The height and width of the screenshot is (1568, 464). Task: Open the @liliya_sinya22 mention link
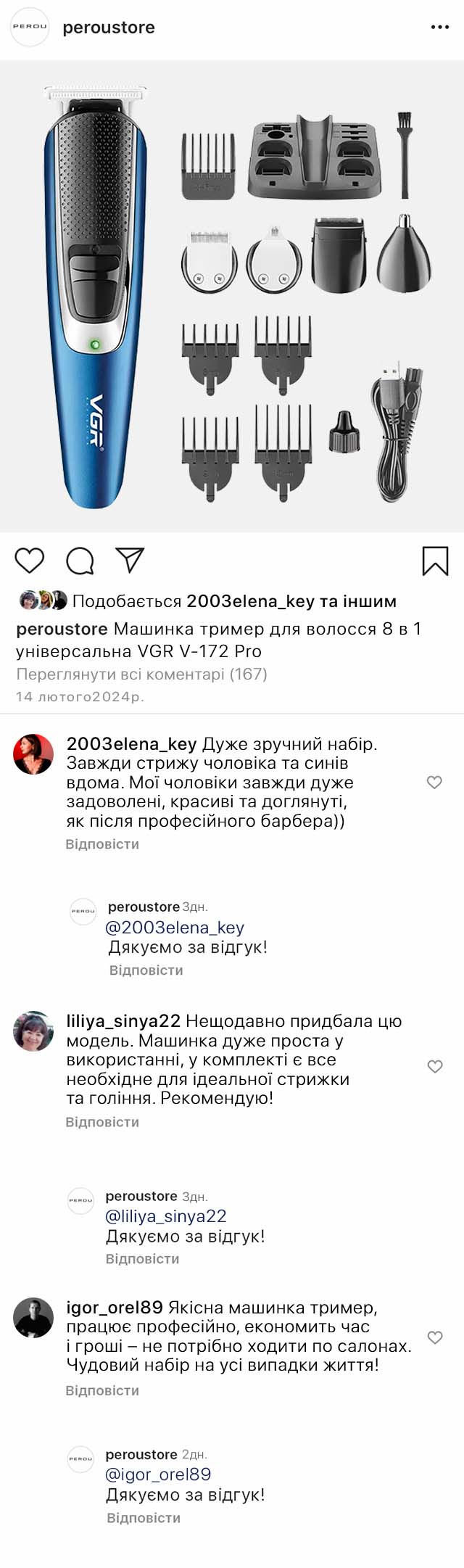point(166,1216)
